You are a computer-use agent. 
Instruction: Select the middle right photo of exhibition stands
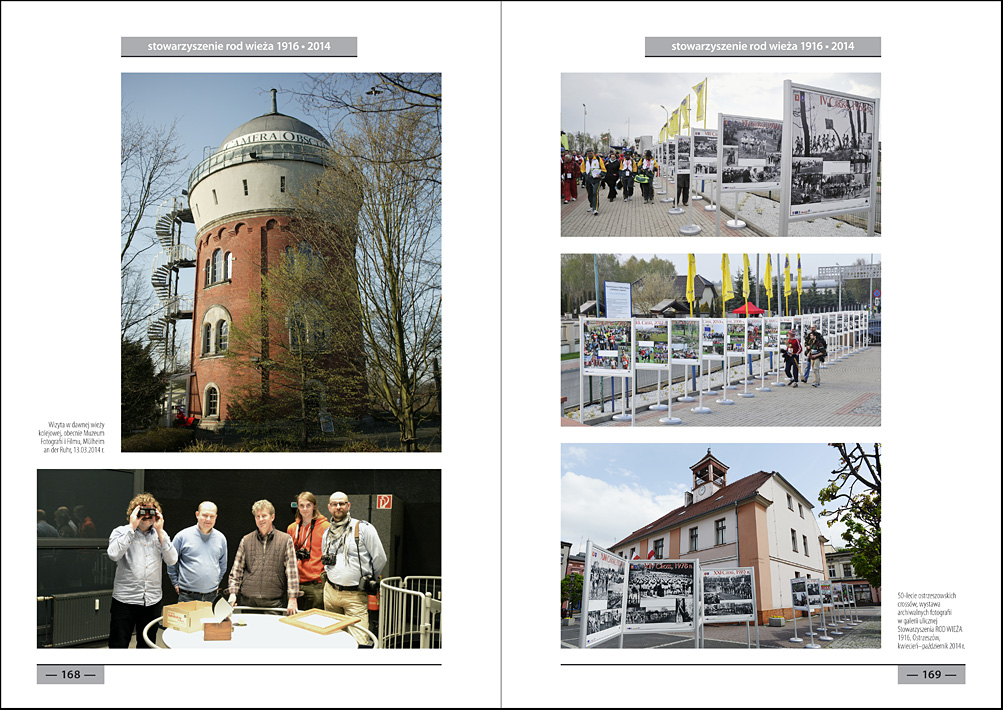tap(720, 339)
